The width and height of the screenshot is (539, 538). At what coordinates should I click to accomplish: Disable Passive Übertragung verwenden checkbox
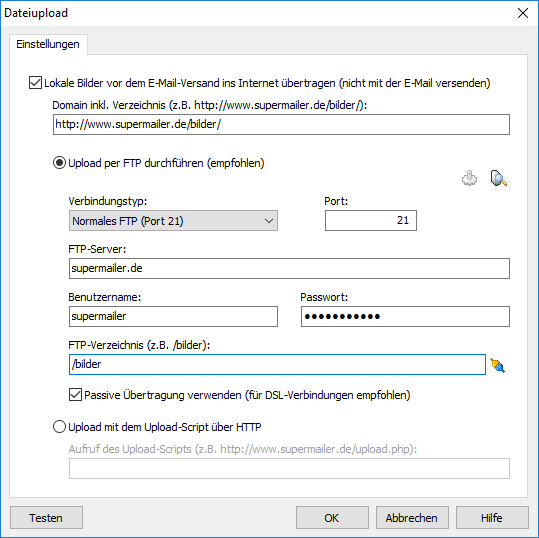75,395
